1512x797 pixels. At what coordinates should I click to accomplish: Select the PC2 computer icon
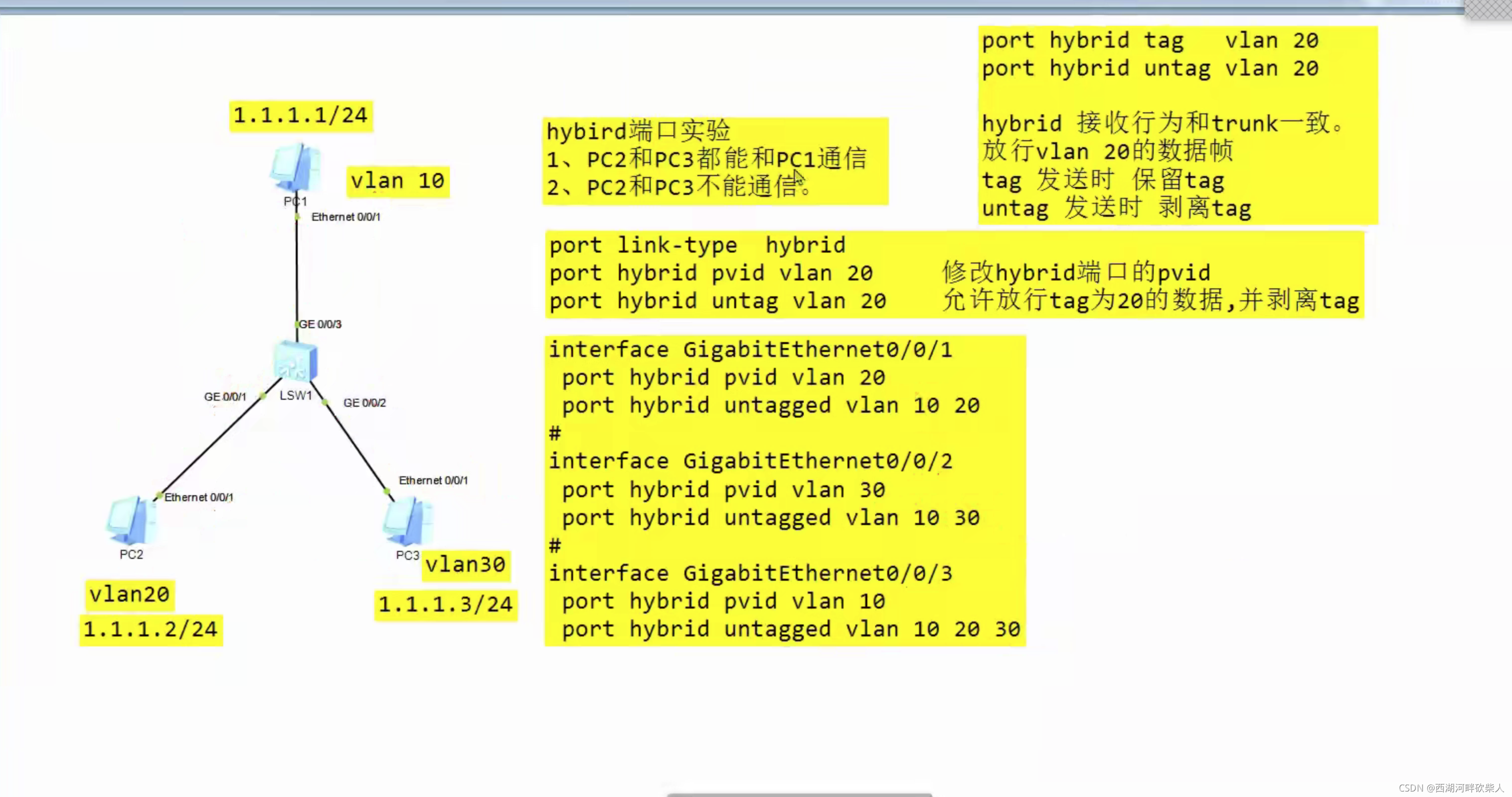click(132, 521)
